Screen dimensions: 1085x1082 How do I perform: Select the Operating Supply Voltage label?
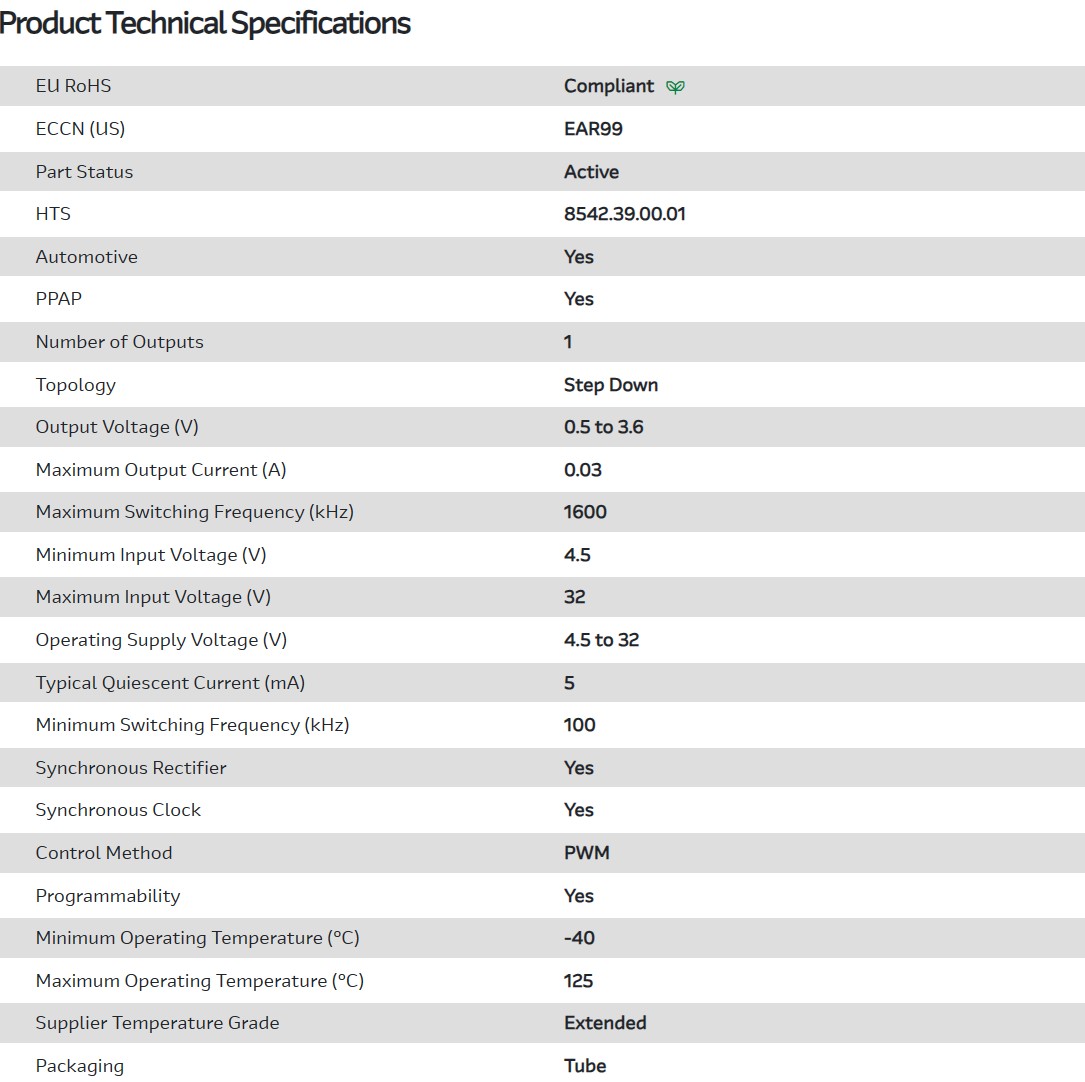(x=161, y=640)
